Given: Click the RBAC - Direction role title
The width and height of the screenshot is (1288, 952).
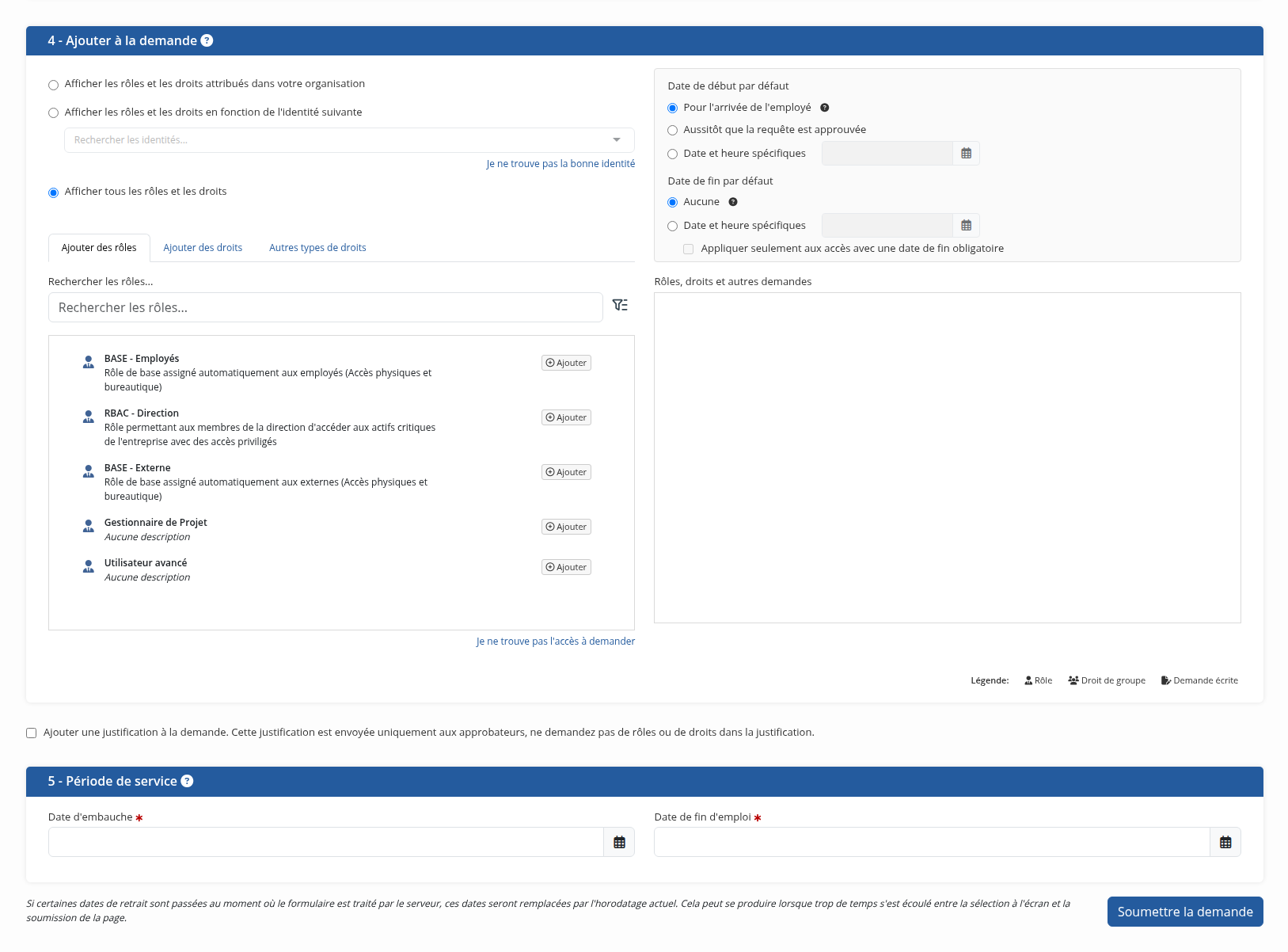Looking at the screenshot, I should (x=142, y=413).
